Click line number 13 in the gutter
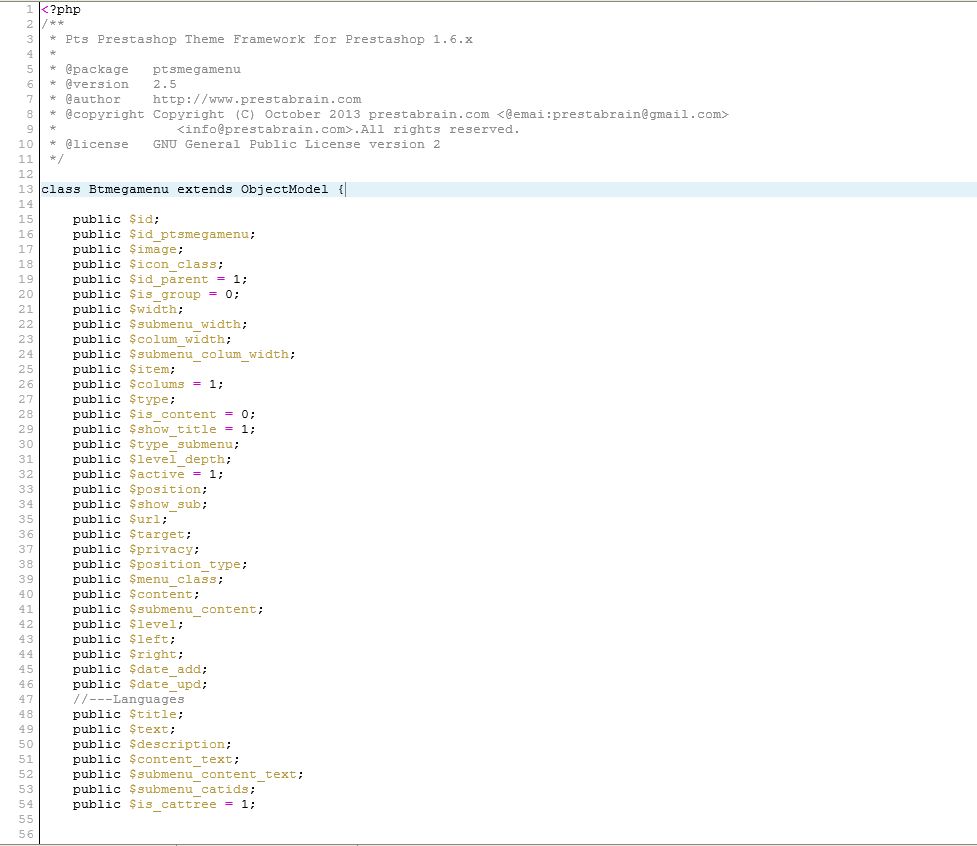 pos(26,189)
